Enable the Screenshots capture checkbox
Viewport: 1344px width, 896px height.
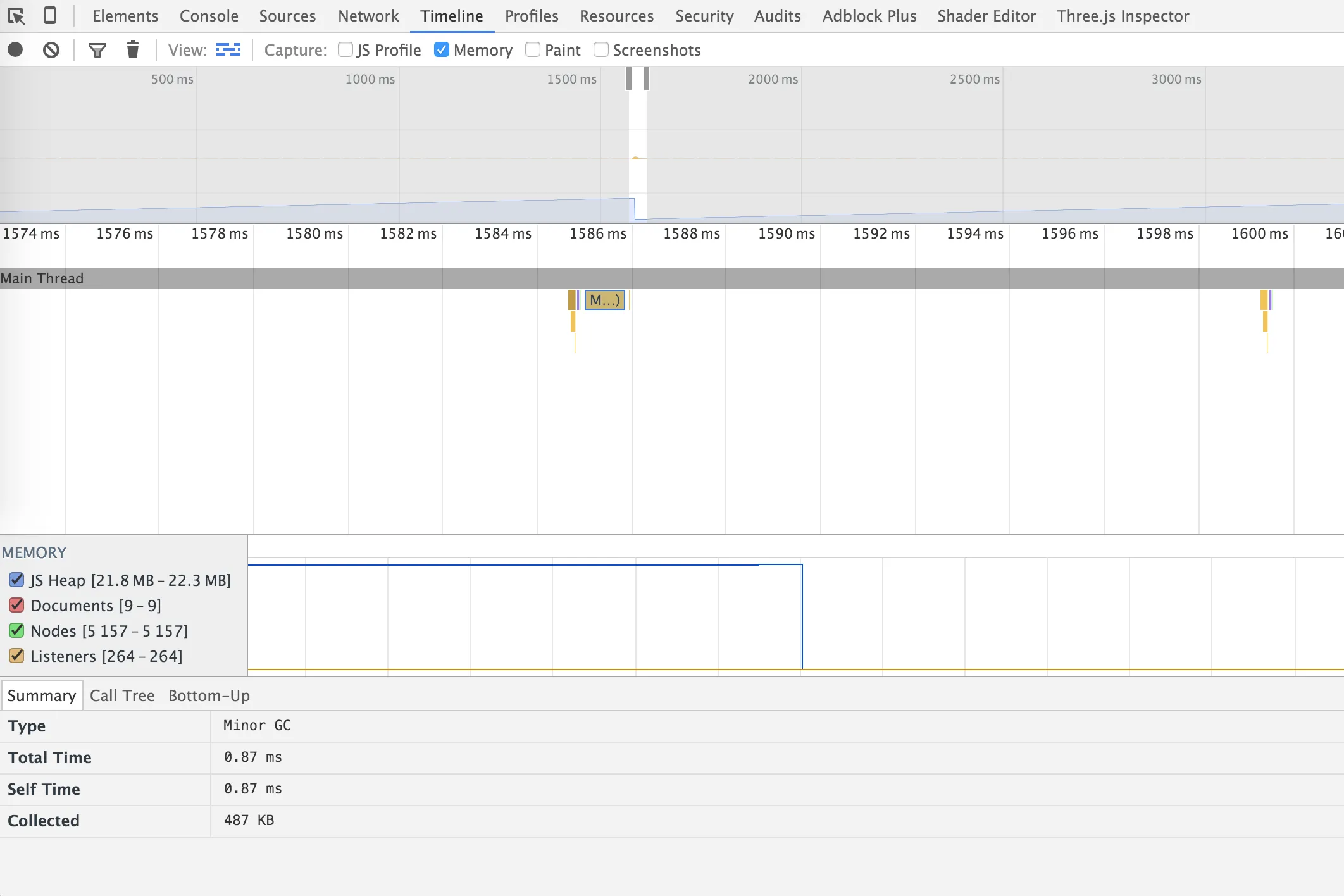601,50
